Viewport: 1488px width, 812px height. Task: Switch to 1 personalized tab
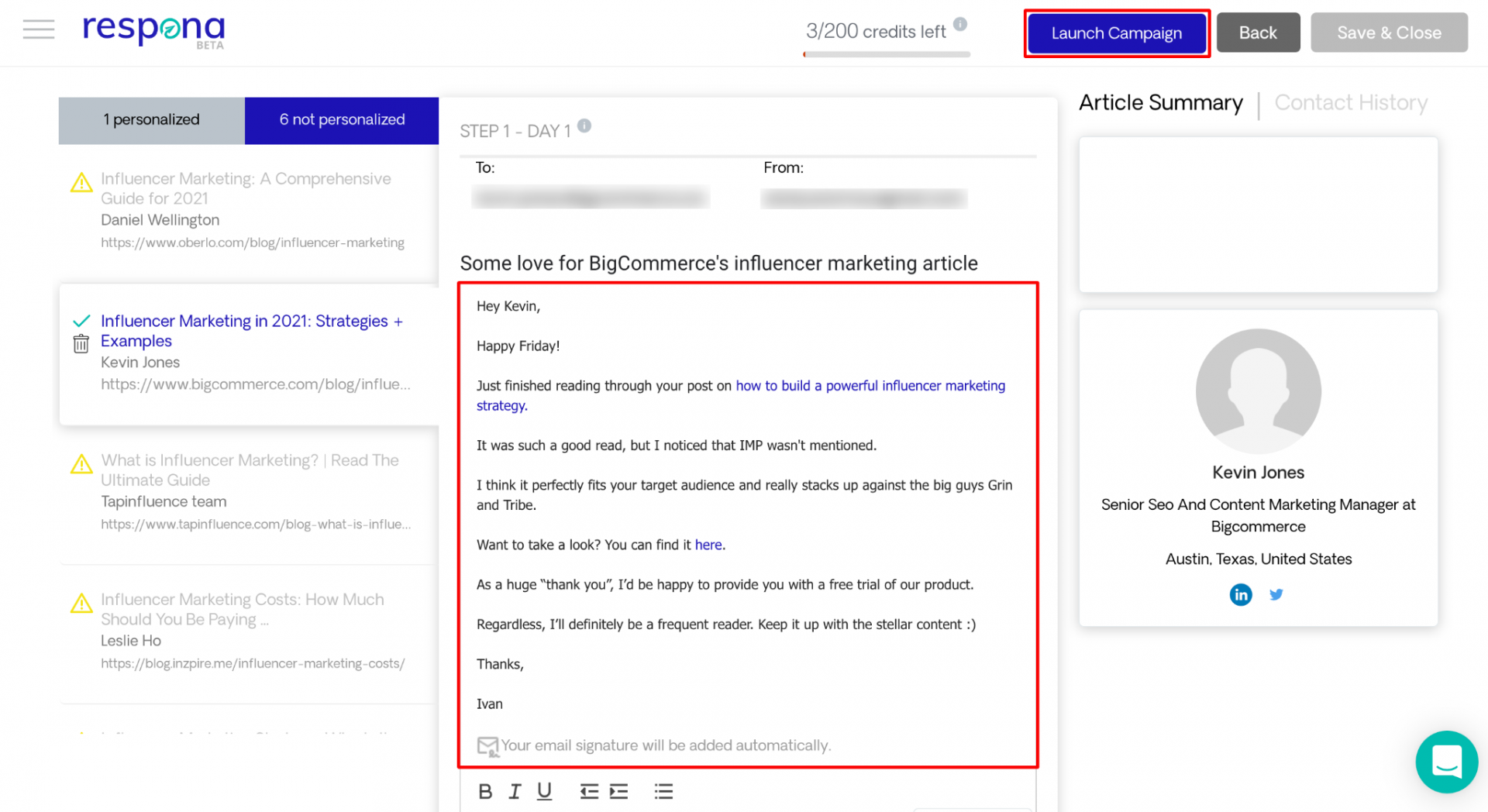tap(152, 120)
